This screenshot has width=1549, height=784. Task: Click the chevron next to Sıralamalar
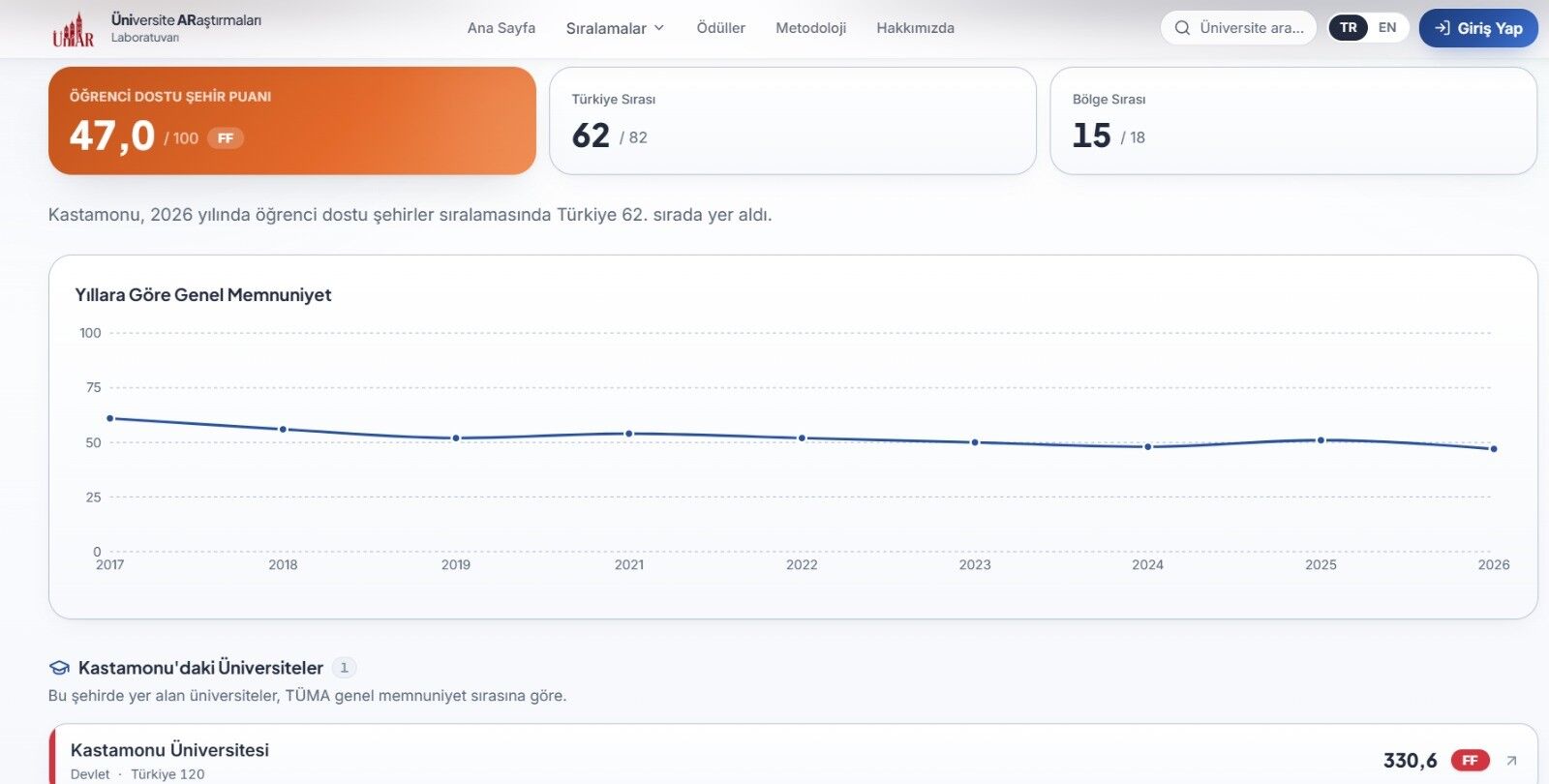pyautogui.click(x=659, y=28)
